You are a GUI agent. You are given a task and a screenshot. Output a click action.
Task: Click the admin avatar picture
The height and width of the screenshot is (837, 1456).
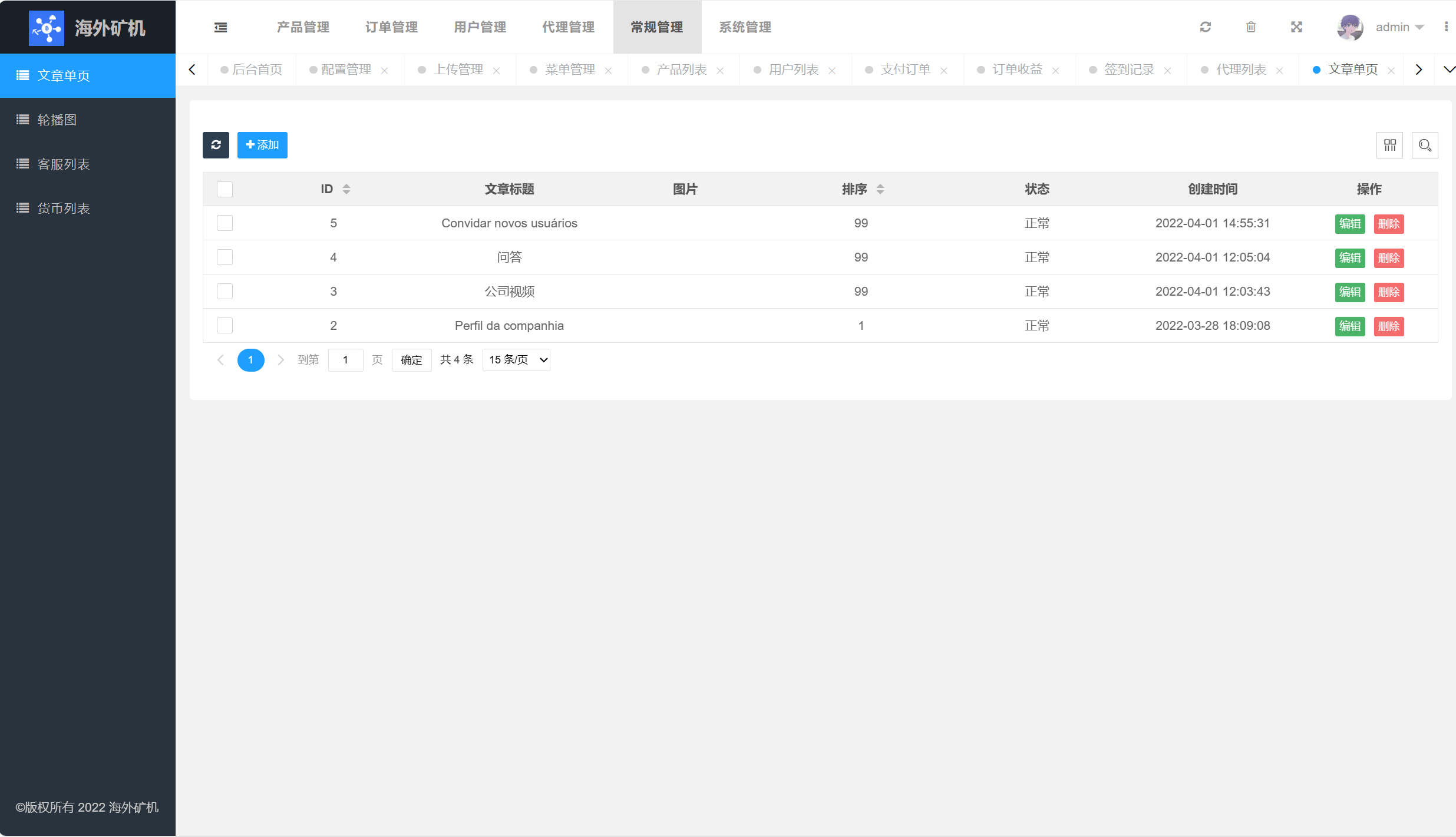(1350, 27)
